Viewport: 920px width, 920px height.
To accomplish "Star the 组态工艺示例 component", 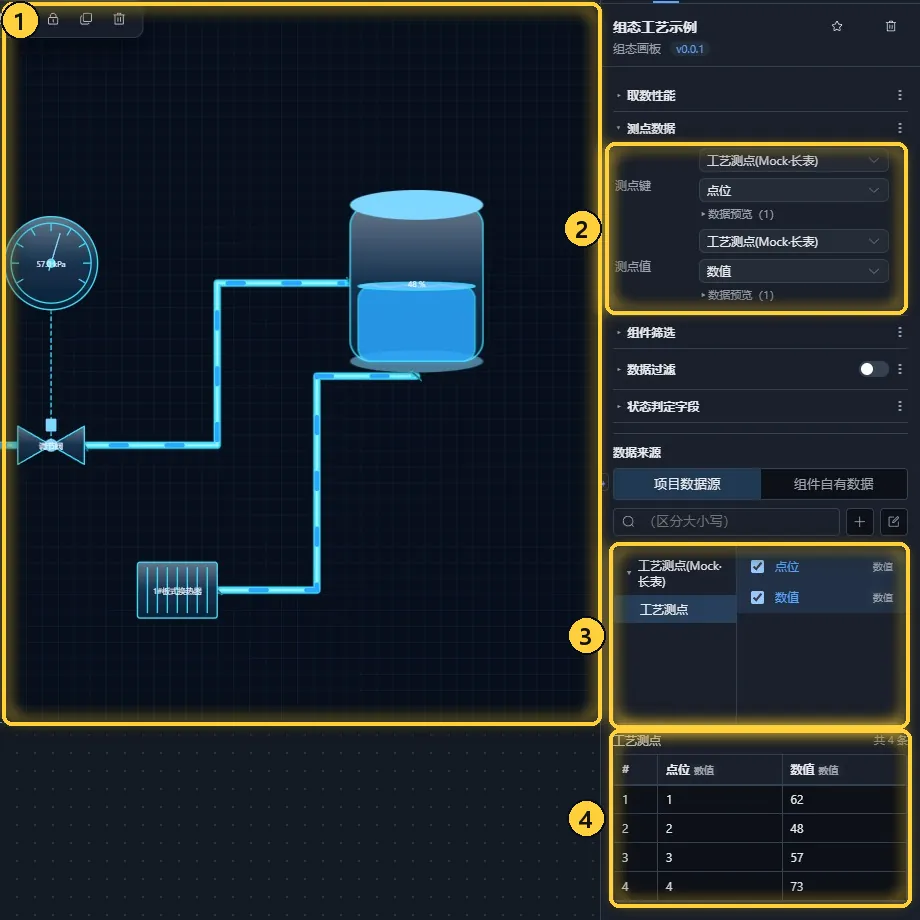I will (x=837, y=26).
